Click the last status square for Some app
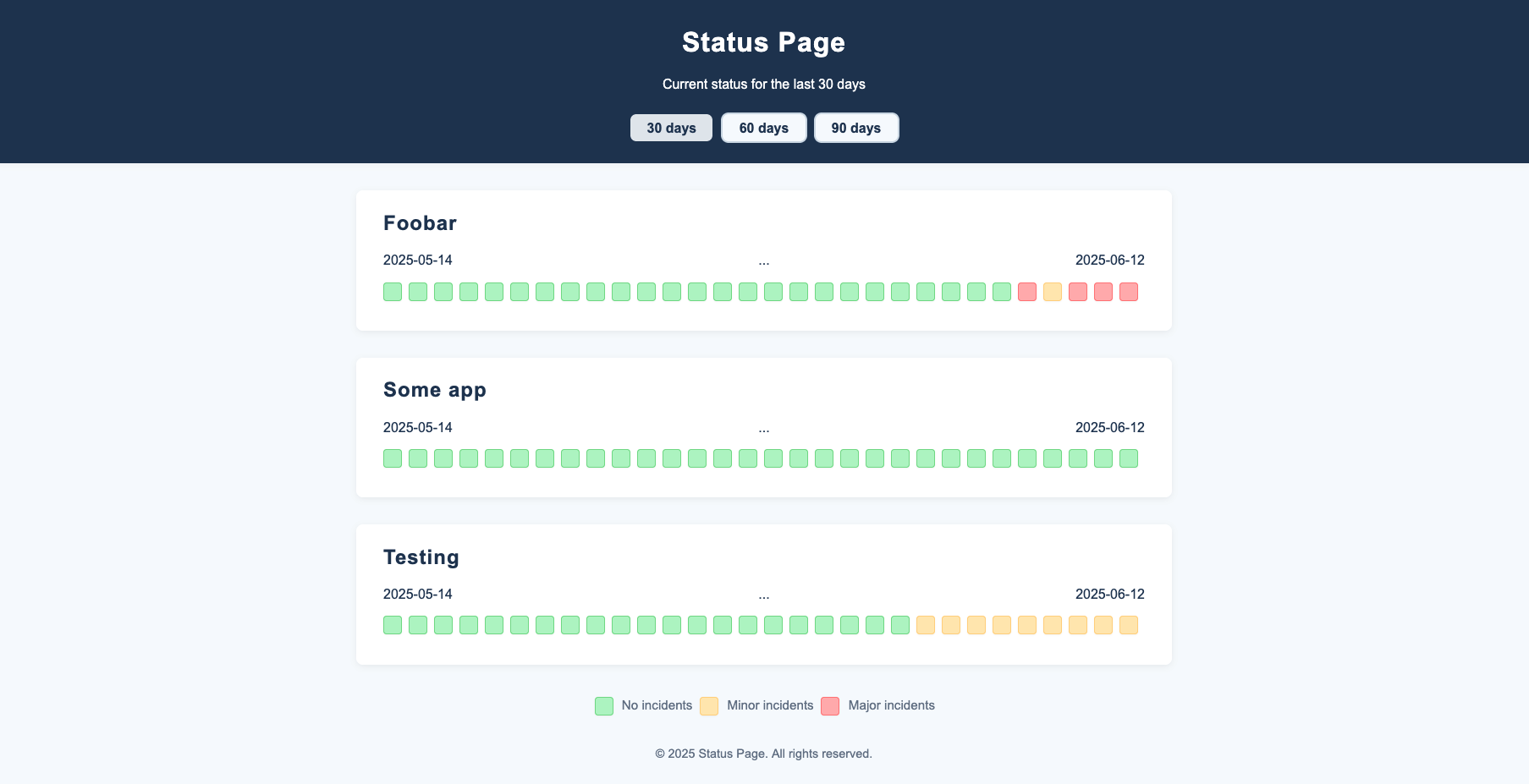This screenshot has width=1529, height=784. [1128, 458]
